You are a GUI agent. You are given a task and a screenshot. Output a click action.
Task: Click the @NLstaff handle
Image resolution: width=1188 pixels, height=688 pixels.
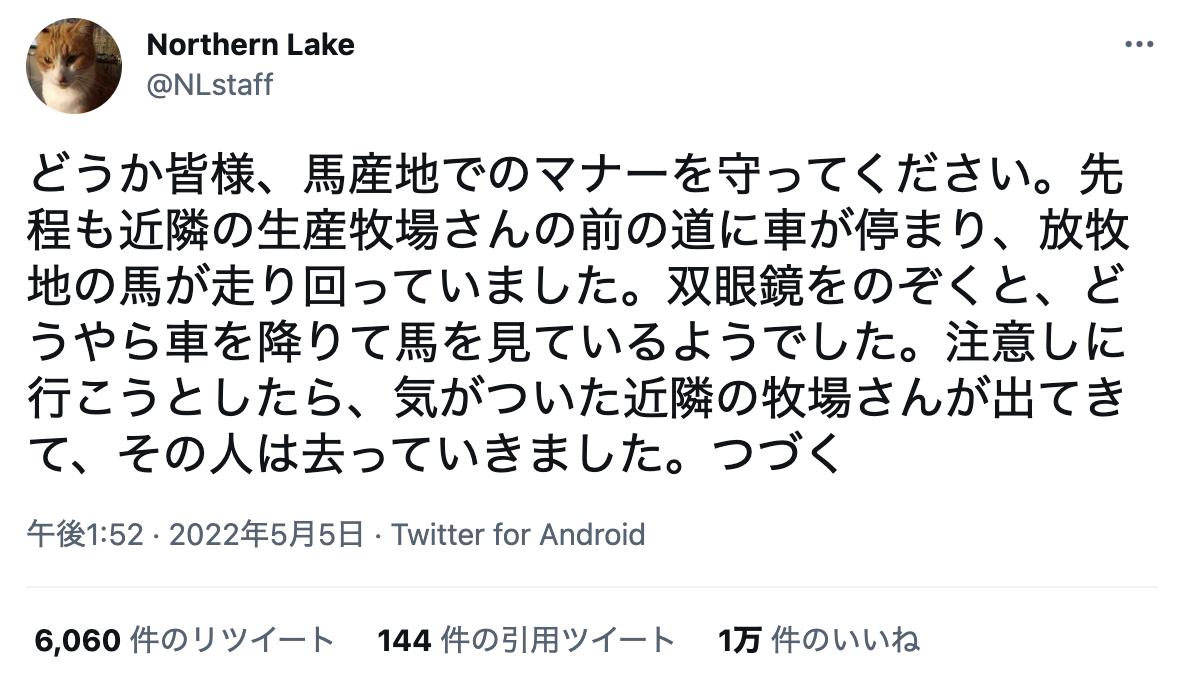209,85
